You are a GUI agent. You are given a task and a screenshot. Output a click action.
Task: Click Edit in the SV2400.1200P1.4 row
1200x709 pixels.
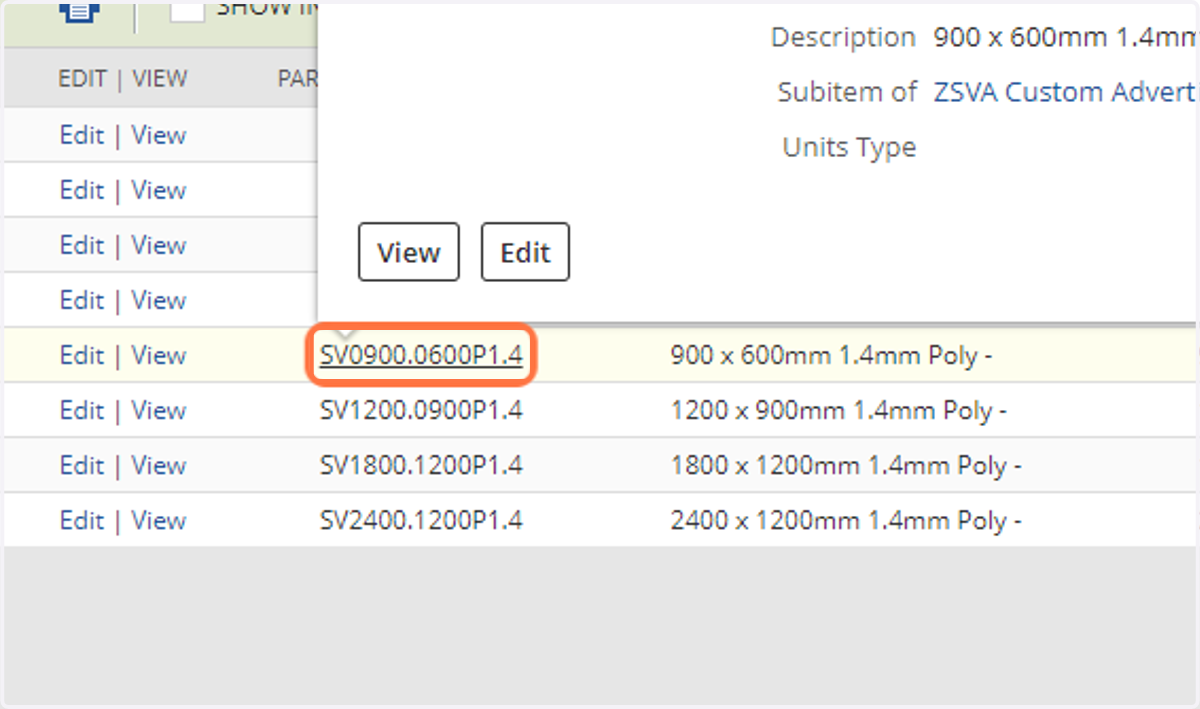pyautogui.click(x=81, y=520)
